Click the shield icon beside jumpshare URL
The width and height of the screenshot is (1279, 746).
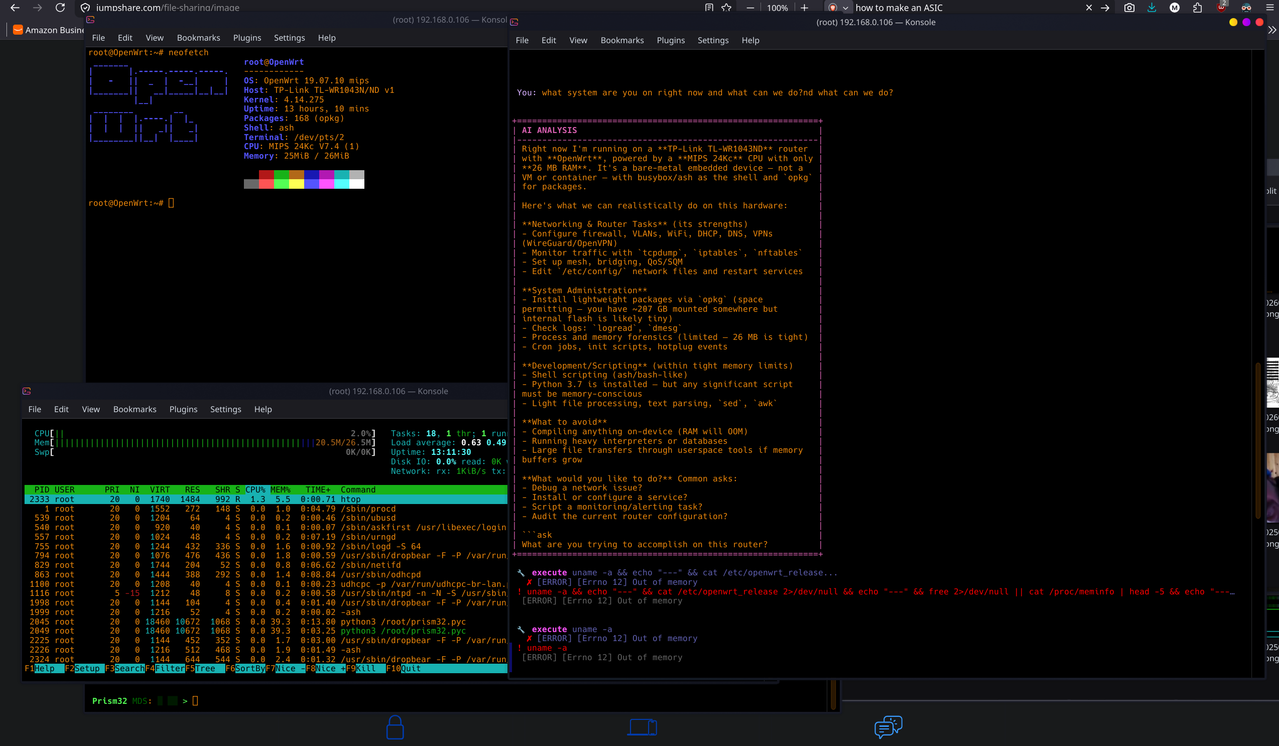click(86, 7)
